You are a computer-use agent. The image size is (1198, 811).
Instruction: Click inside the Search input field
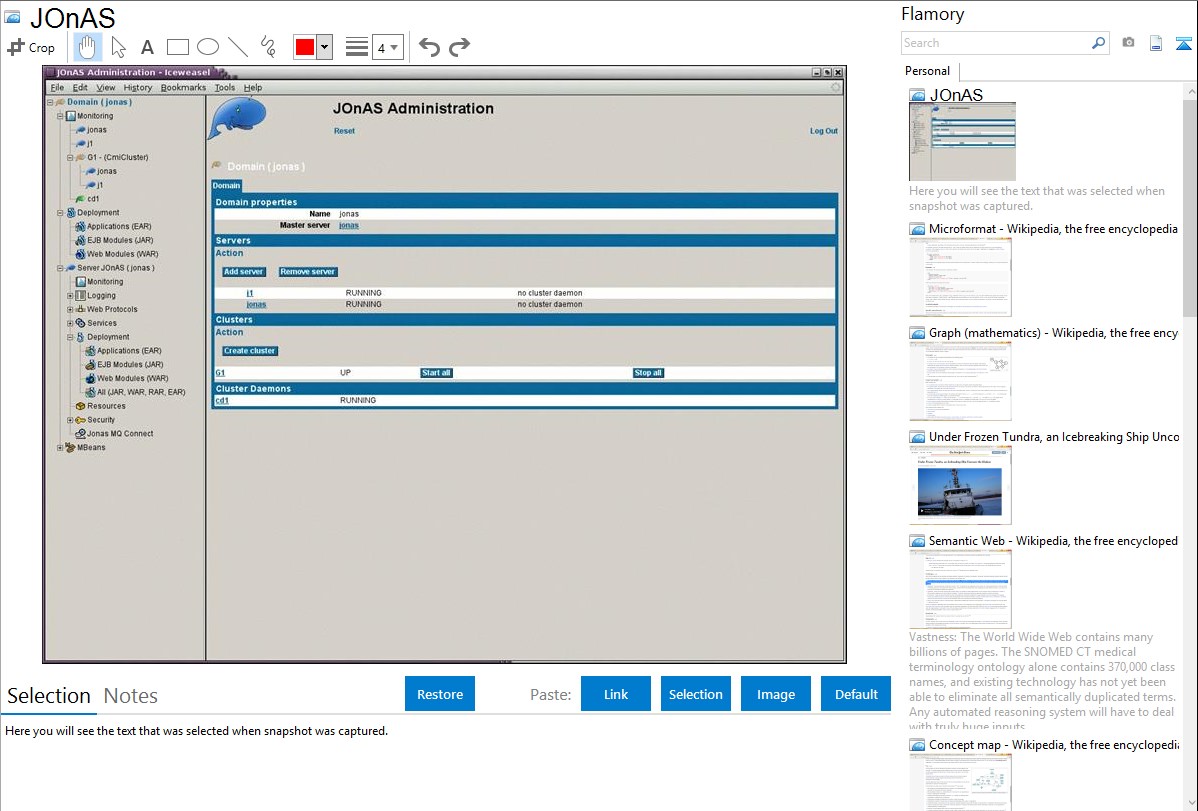tap(995, 43)
